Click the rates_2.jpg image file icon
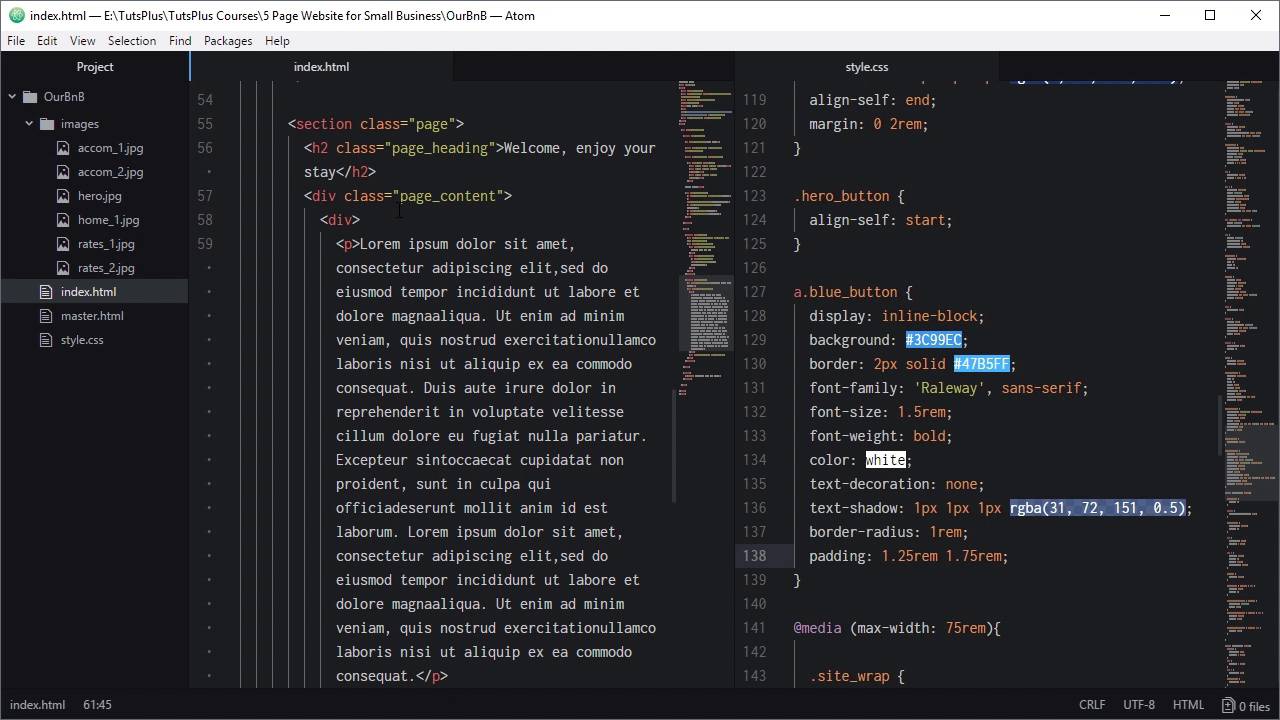This screenshot has height=720, width=1280. (64, 268)
